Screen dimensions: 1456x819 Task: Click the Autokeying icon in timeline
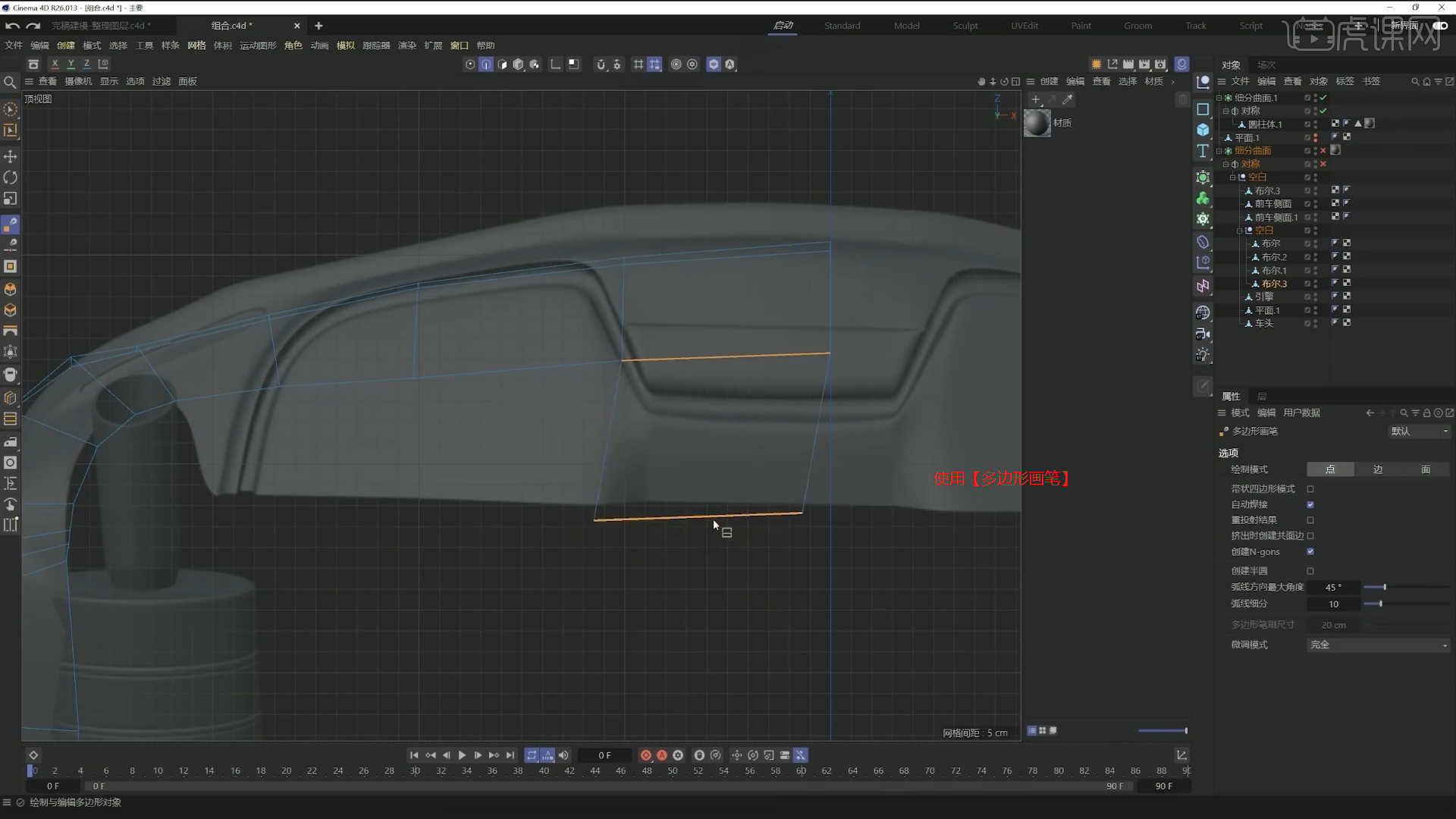[x=661, y=755]
